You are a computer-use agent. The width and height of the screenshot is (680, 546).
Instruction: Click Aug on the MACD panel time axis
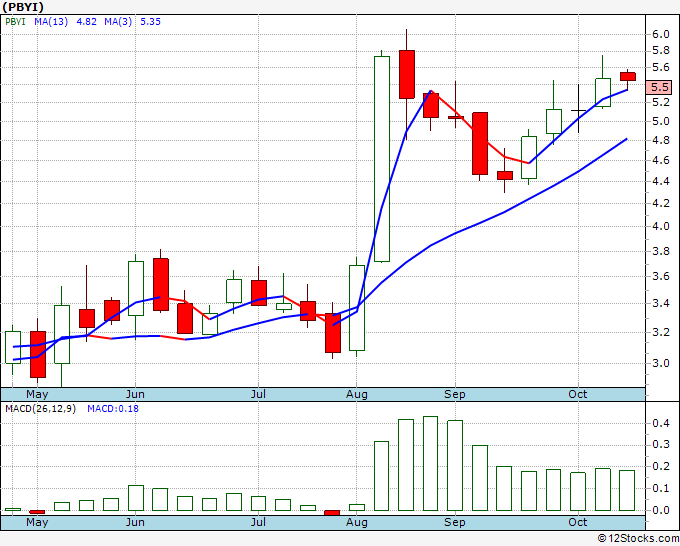356,523
